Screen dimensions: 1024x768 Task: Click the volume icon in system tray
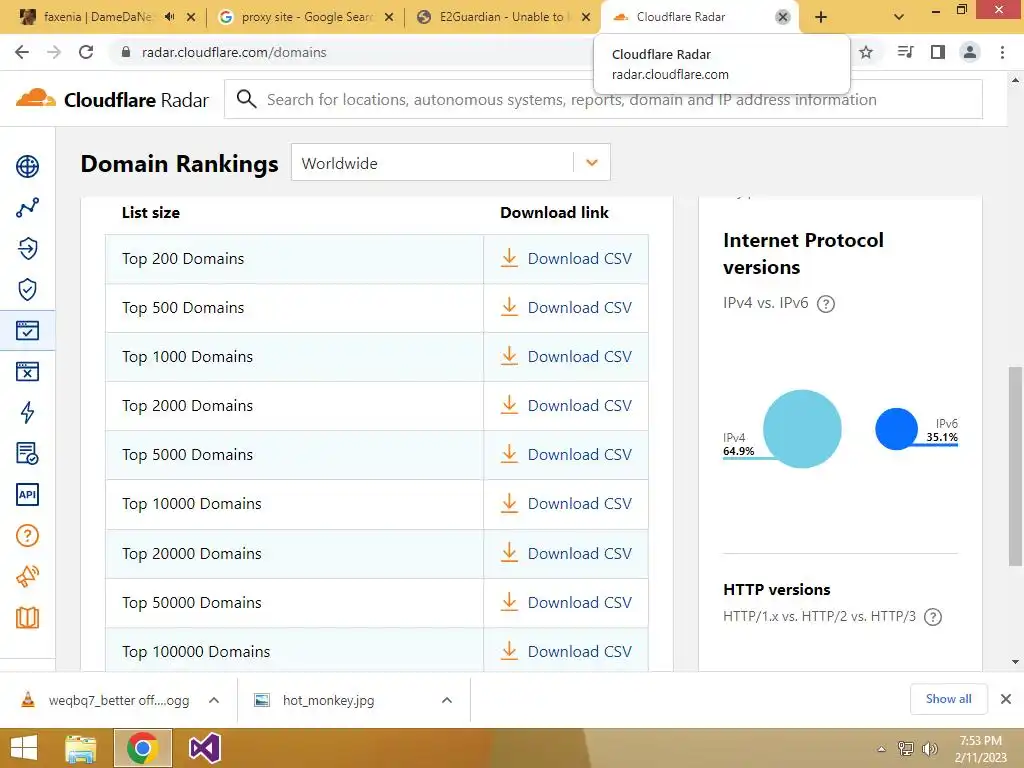(930, 749)
